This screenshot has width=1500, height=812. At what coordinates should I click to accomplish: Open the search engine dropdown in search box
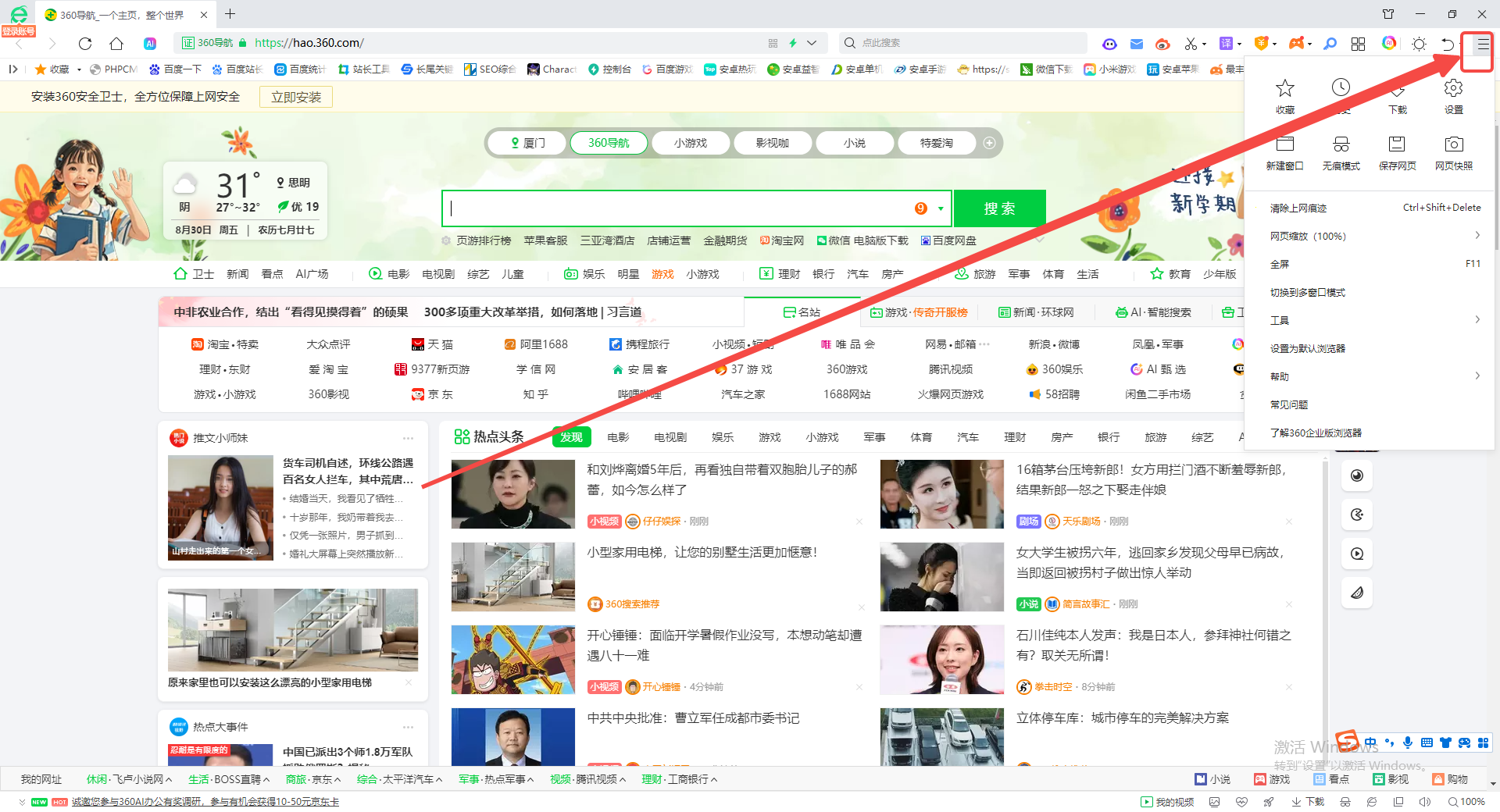click(941, 208)
